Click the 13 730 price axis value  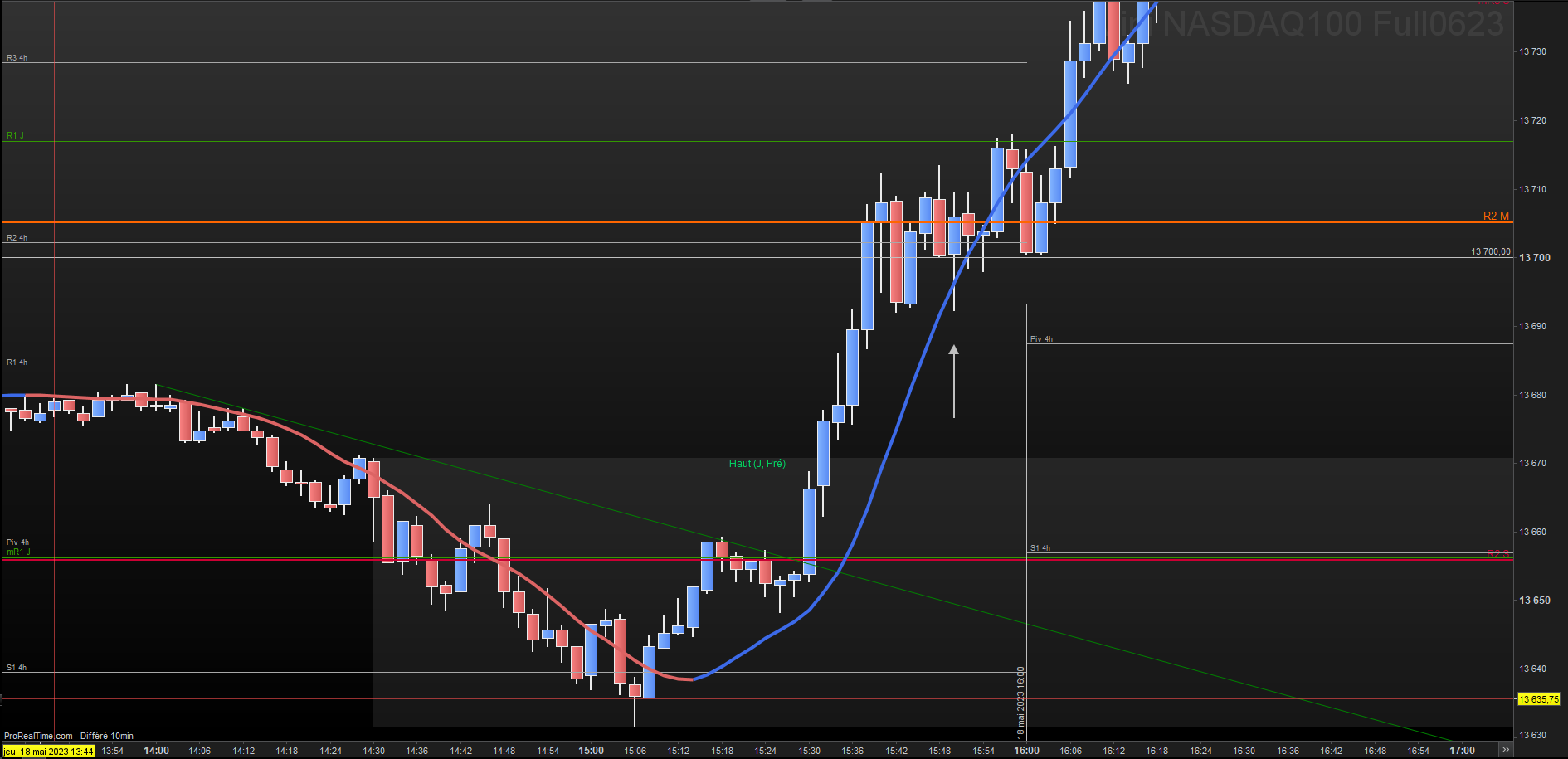[1533, 51]
